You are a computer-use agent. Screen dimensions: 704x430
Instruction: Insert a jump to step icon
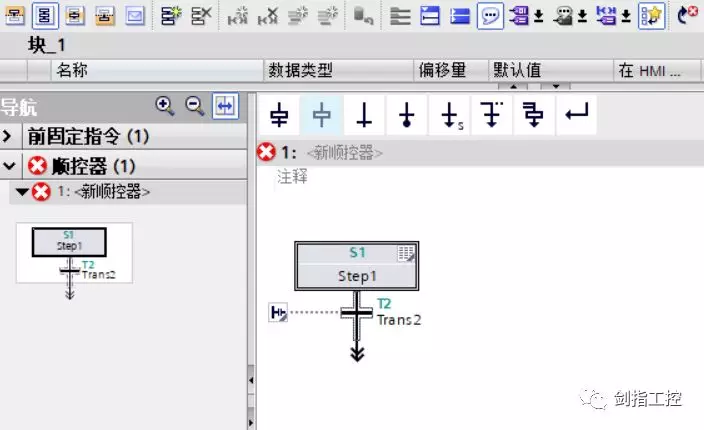[450, 116]
